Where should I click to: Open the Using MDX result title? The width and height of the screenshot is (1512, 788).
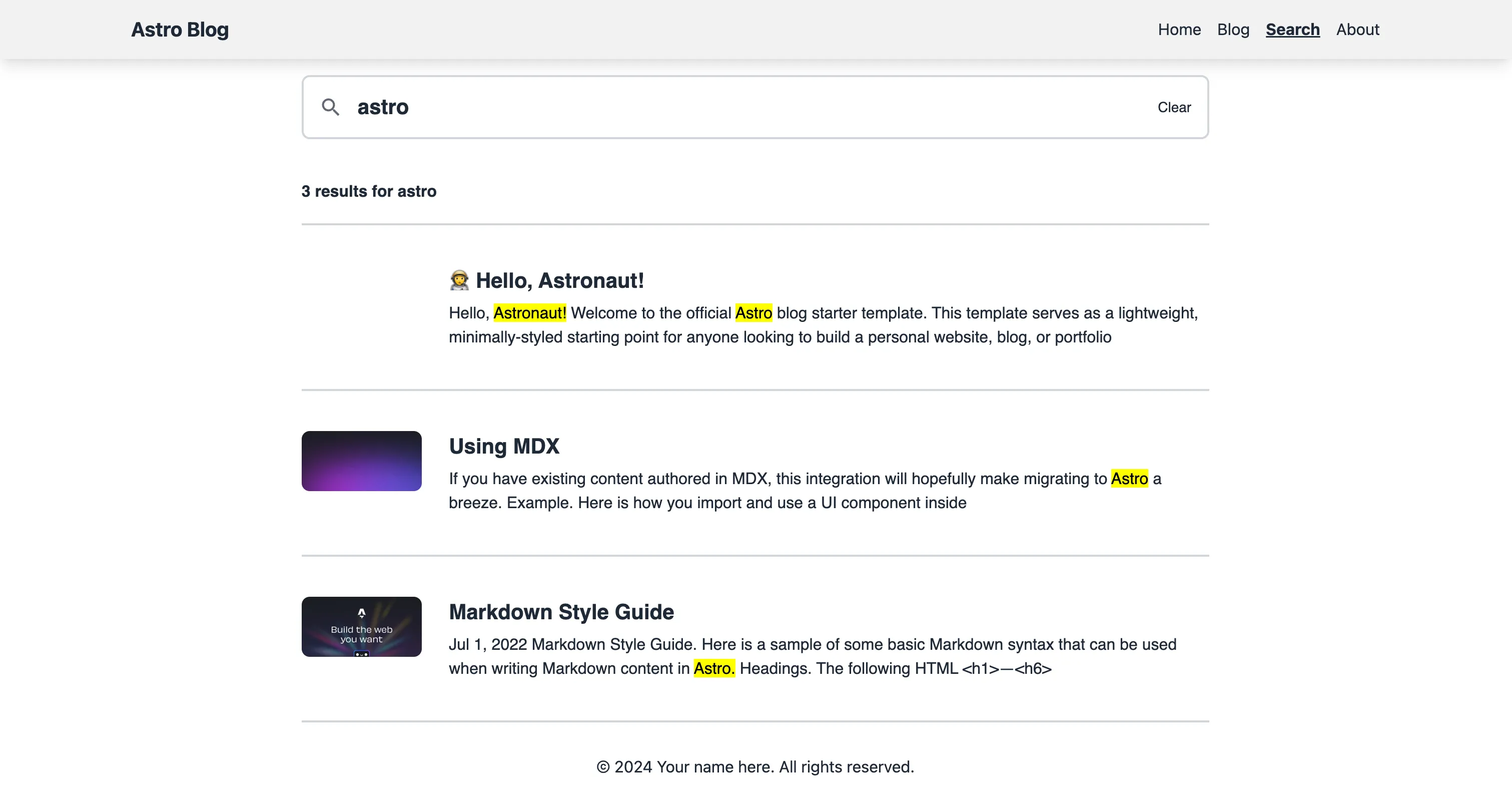(x=504, y=446)
